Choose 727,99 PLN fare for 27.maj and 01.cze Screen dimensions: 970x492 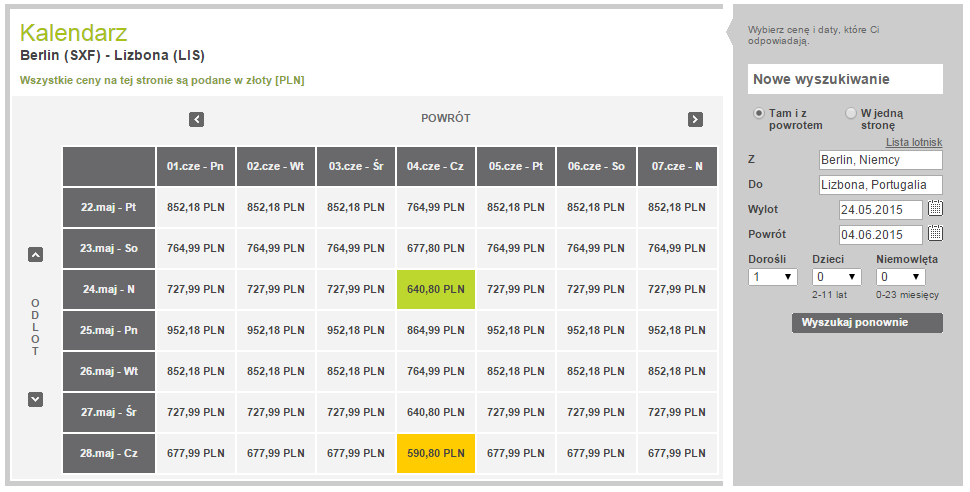195,412
